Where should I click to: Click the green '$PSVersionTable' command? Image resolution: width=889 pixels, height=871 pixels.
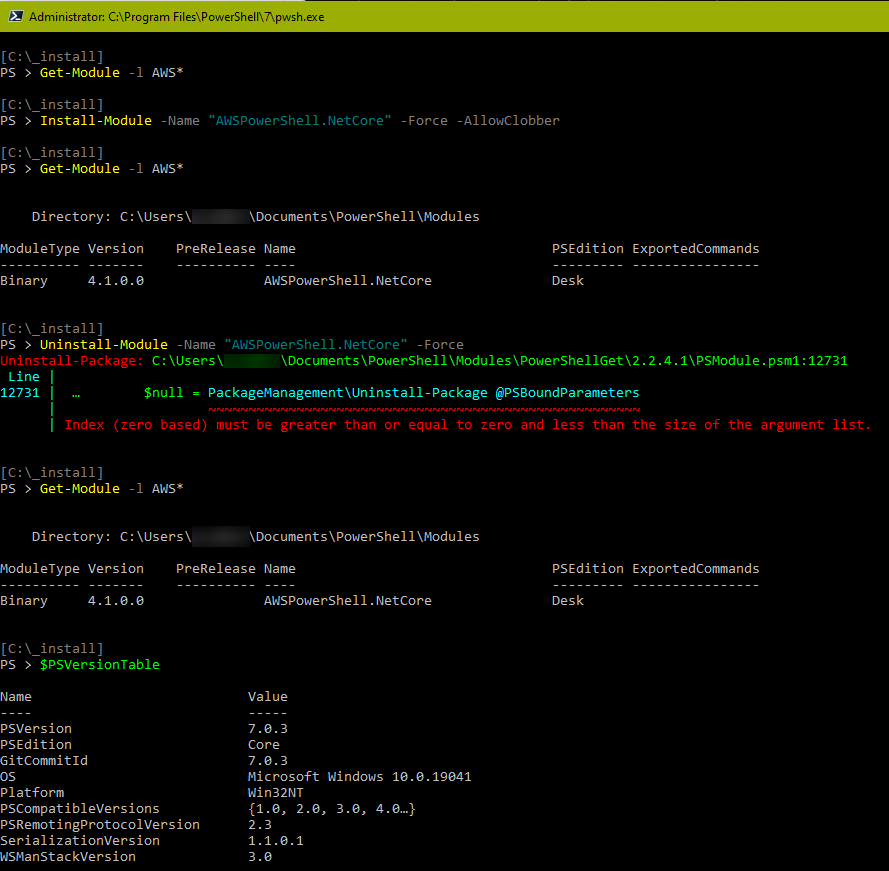click(x=100, y=665)
